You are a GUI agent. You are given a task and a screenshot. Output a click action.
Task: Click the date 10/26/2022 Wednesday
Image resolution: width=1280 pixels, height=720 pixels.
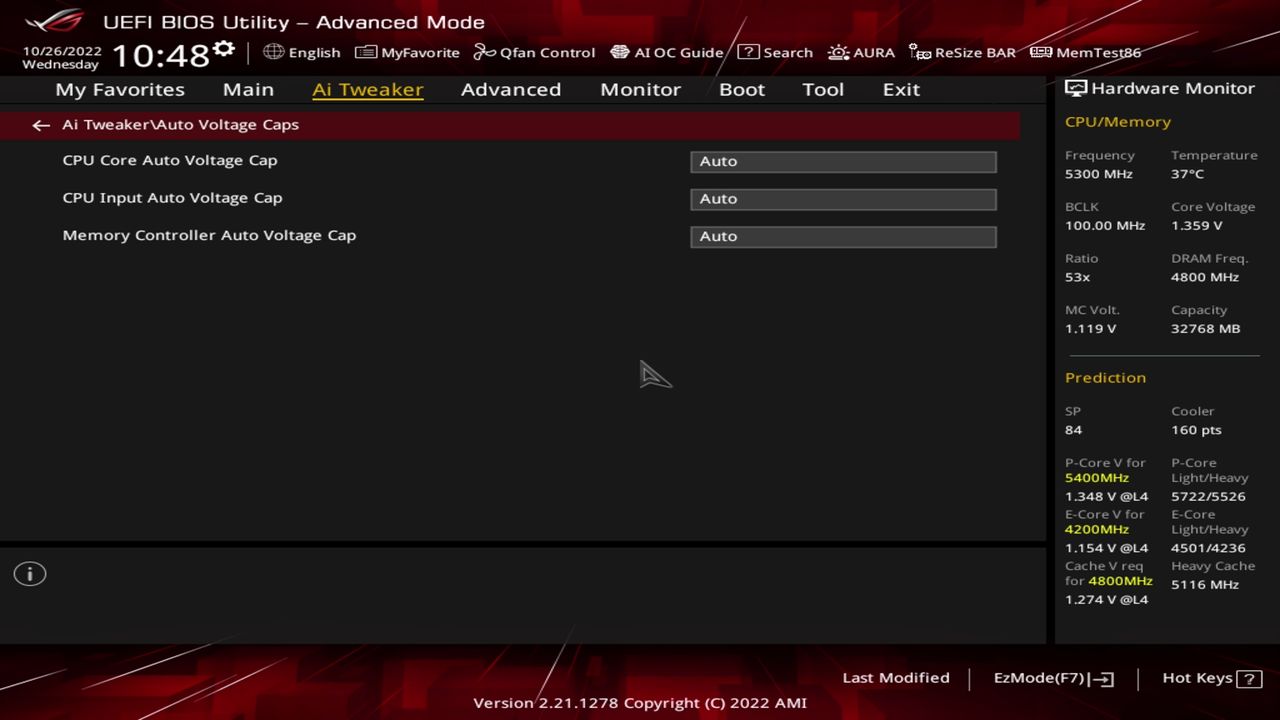click(x=62, y=57)
